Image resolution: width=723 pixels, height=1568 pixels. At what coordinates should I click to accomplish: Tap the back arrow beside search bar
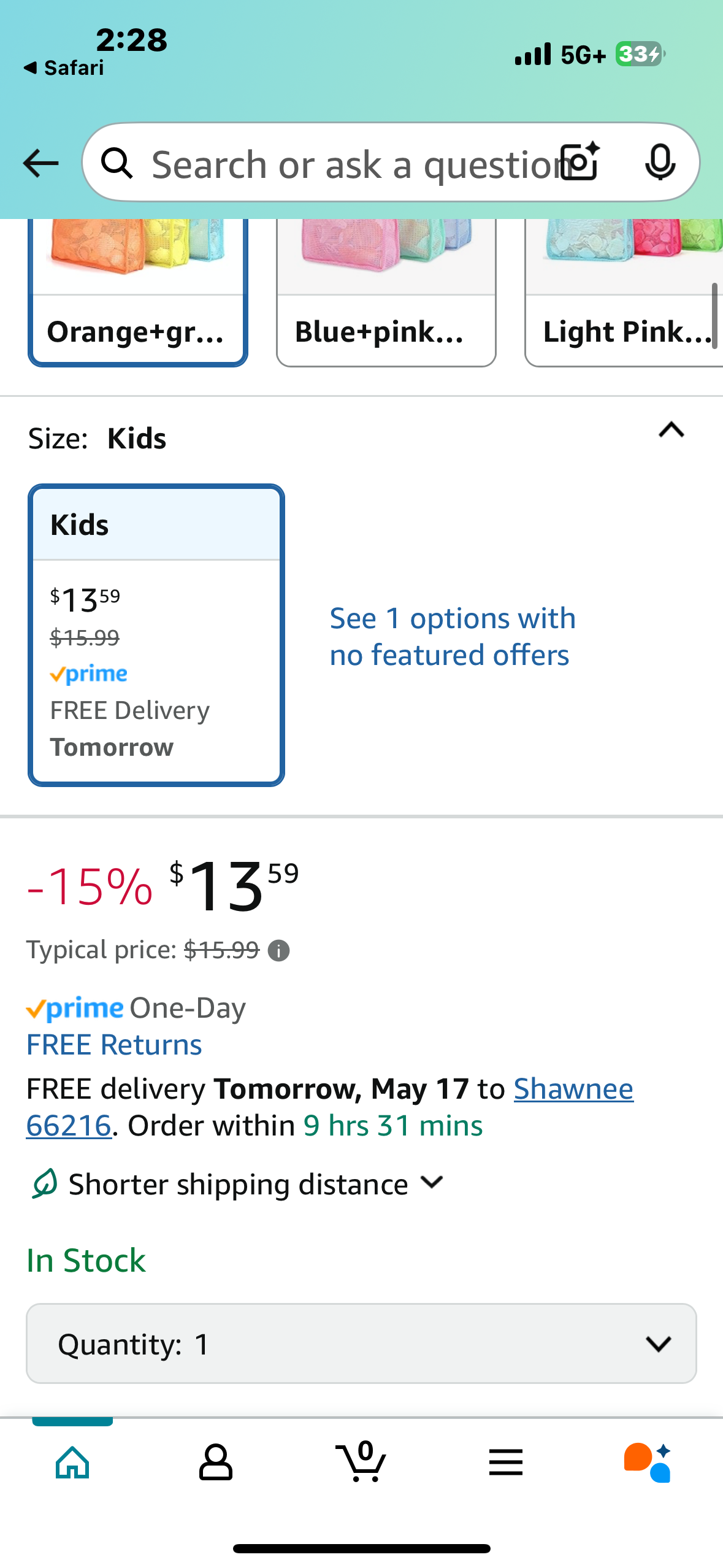click(x=40, y=163)
